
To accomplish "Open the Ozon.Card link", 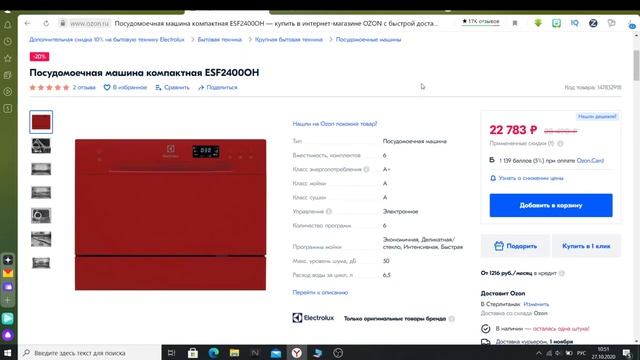I will [590, 160].
